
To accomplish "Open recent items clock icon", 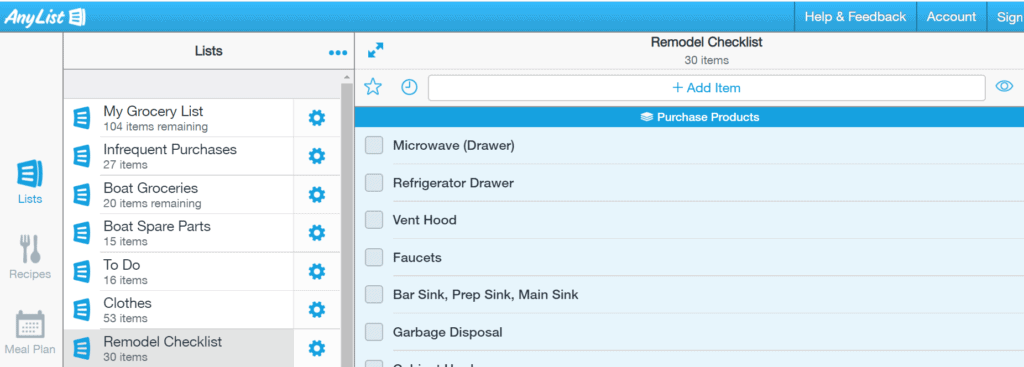I will pos(409,87).
